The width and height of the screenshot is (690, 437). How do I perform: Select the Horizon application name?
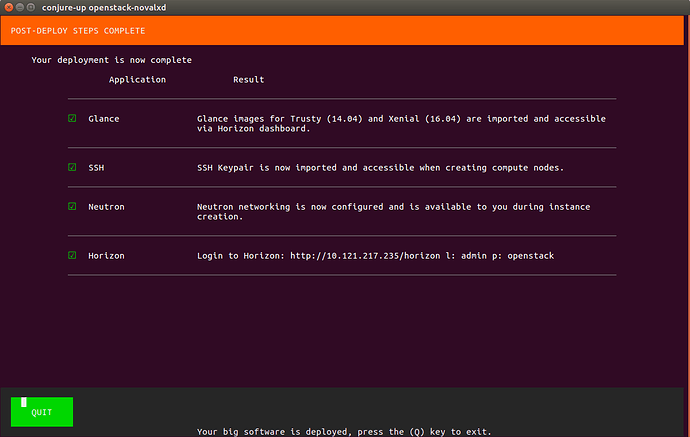tap(106, 256)
